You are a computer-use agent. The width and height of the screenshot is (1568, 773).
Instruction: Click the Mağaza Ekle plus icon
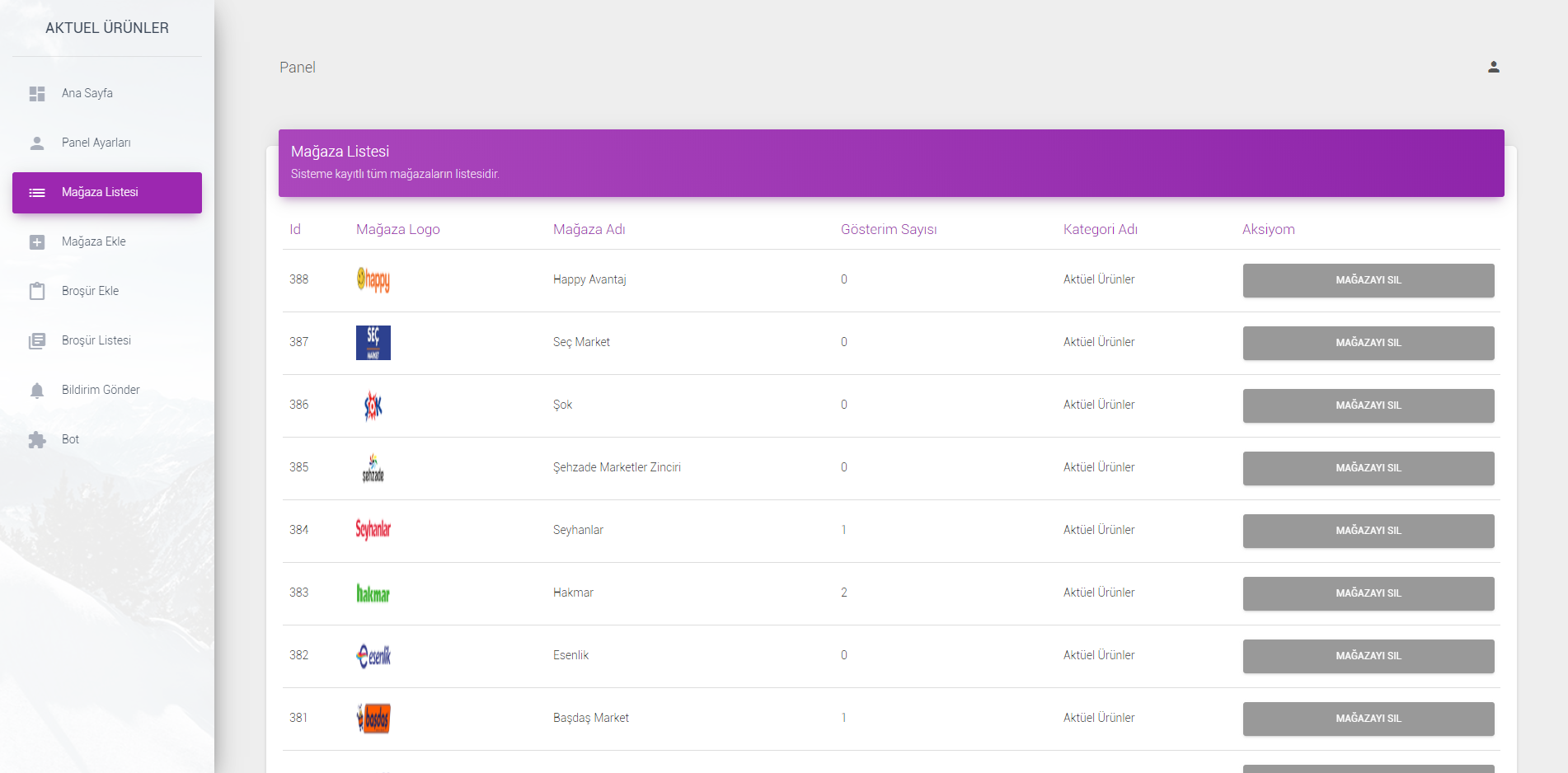(37, 242)
